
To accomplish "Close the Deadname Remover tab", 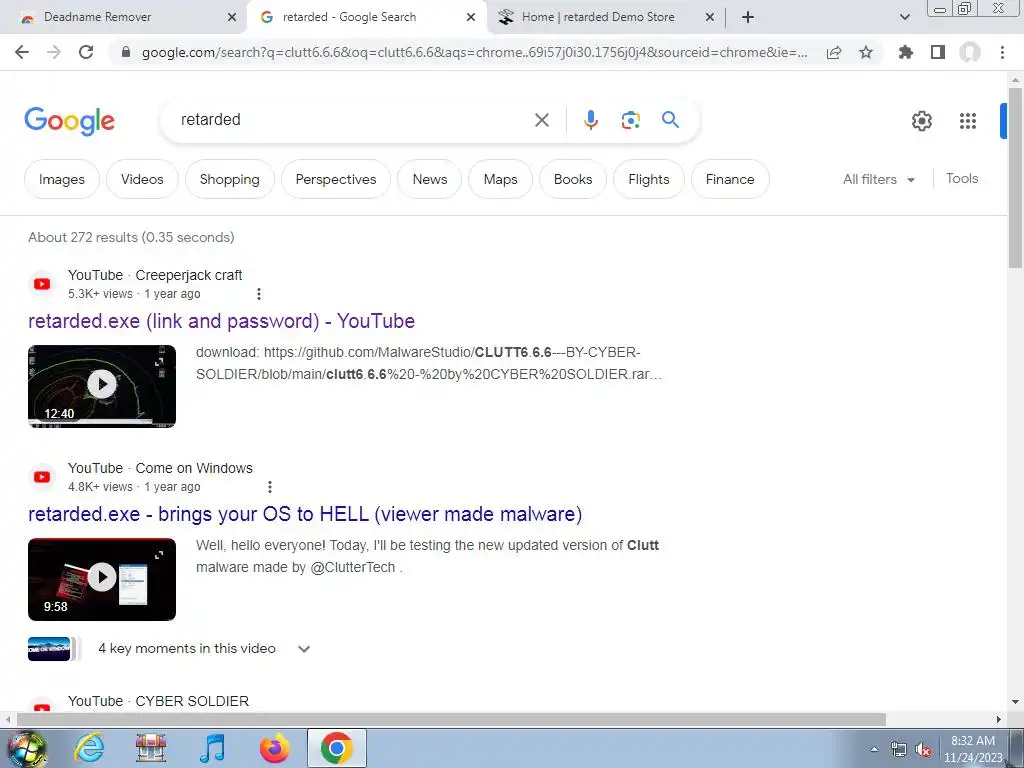I will click(x=232, y=17).
